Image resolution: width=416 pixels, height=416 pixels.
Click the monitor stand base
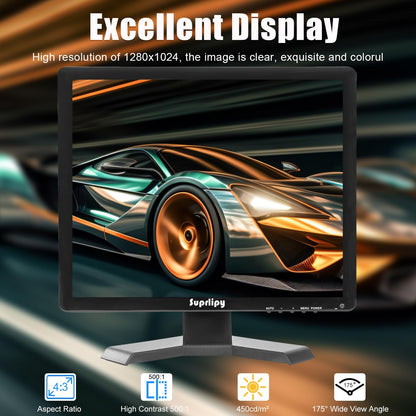208,350
